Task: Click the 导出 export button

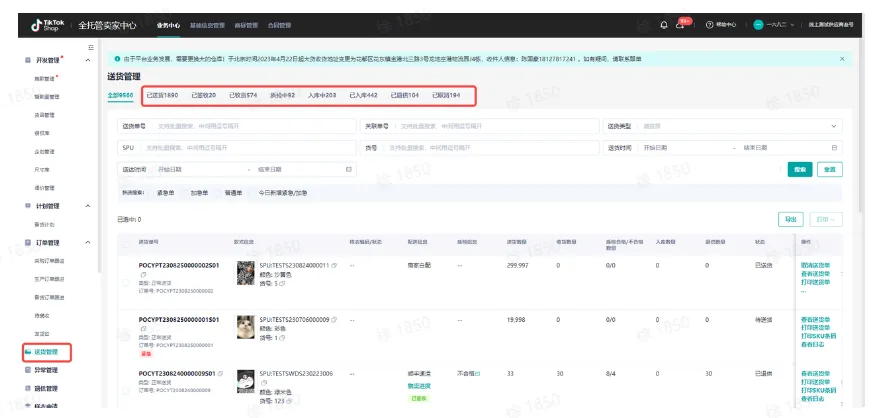Action: [791, 219]
